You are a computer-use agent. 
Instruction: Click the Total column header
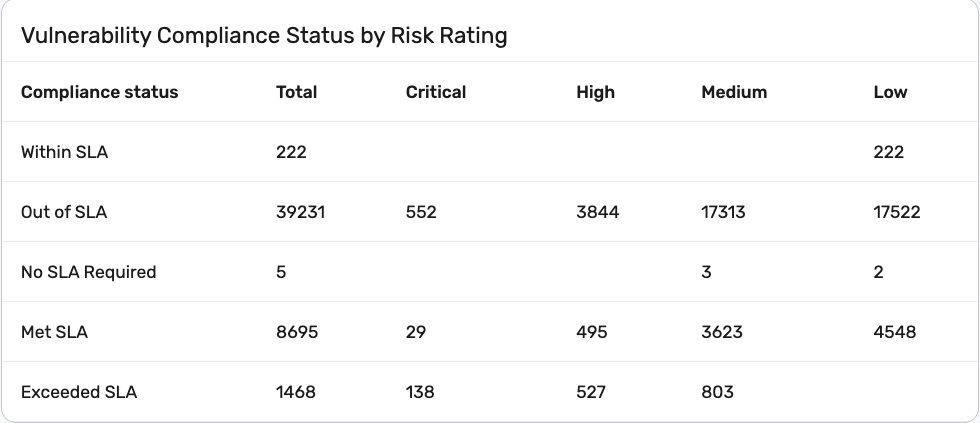click(296, 92)
